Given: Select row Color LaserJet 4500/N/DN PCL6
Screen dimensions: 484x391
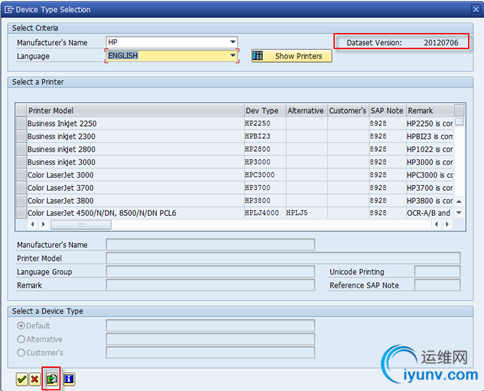Looking at the screenshot, I should point(235,213).
